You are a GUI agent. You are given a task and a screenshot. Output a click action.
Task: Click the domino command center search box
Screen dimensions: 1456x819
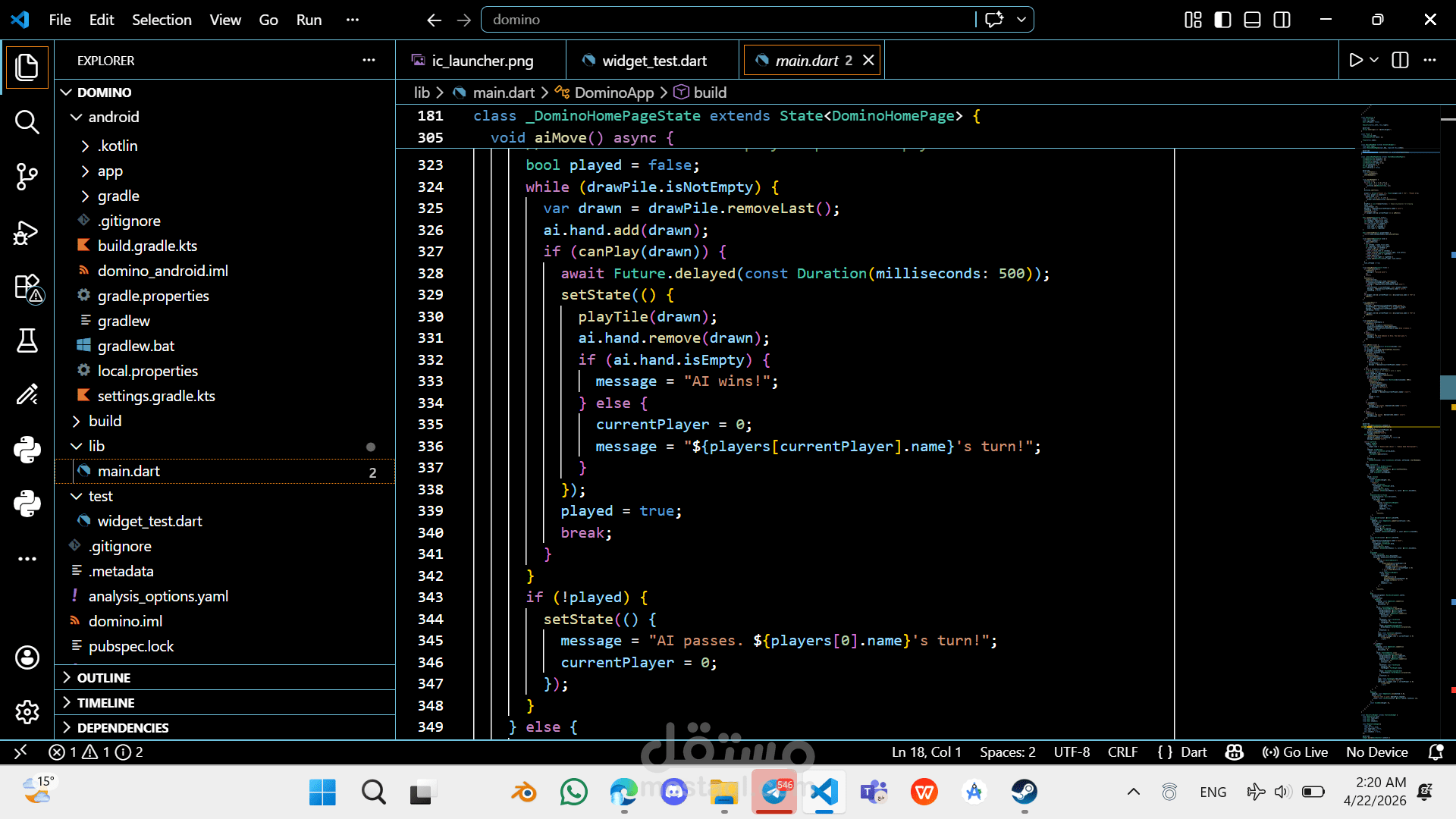728,20
